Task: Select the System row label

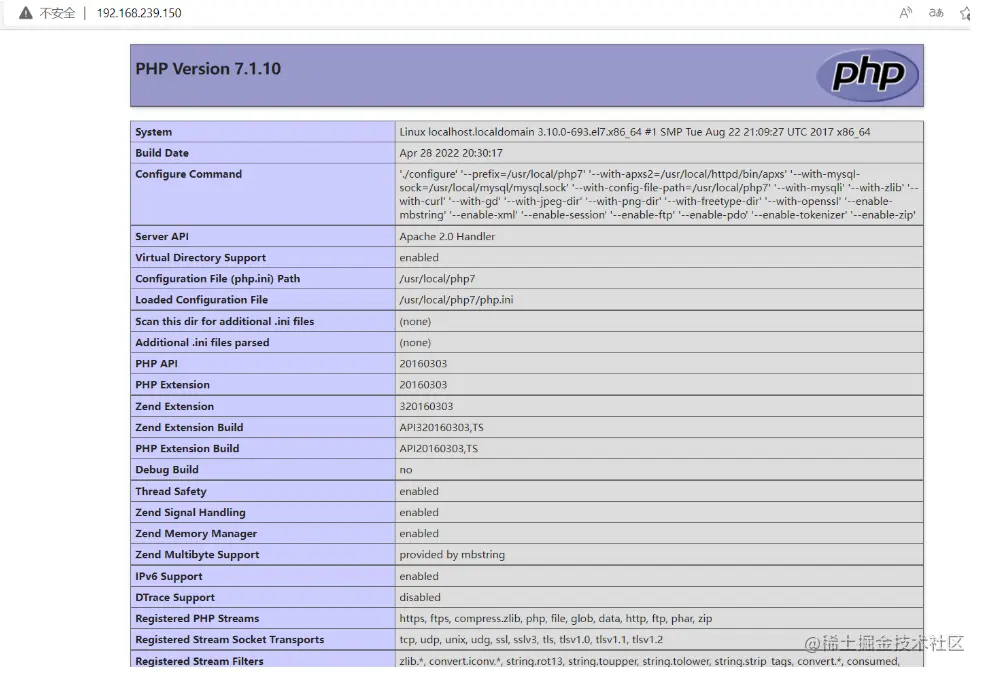Action: 153,132
